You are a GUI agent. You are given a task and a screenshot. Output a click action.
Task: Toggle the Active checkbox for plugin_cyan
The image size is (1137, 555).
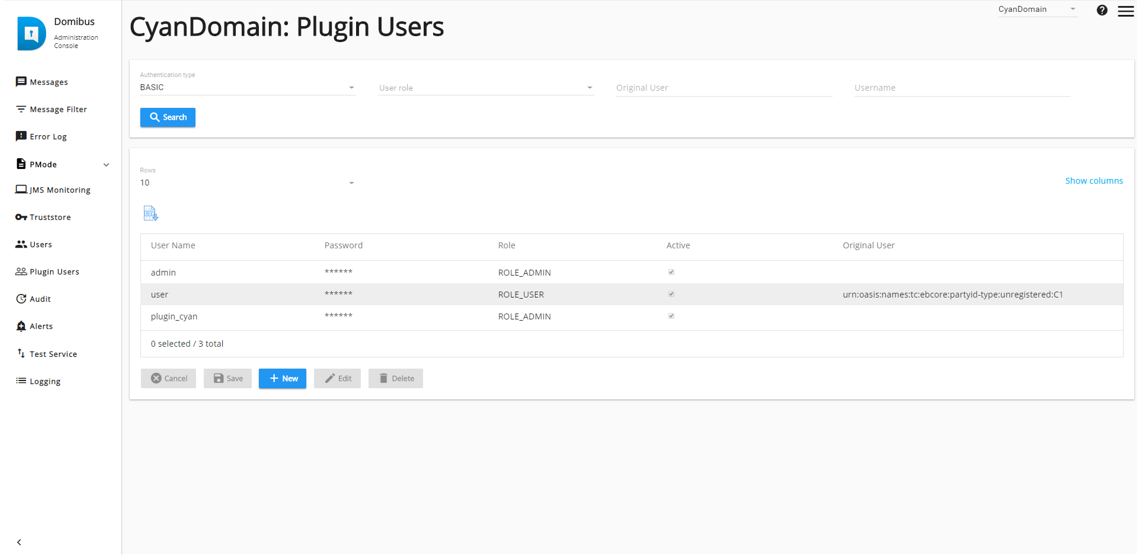click(x=671, y=316)
